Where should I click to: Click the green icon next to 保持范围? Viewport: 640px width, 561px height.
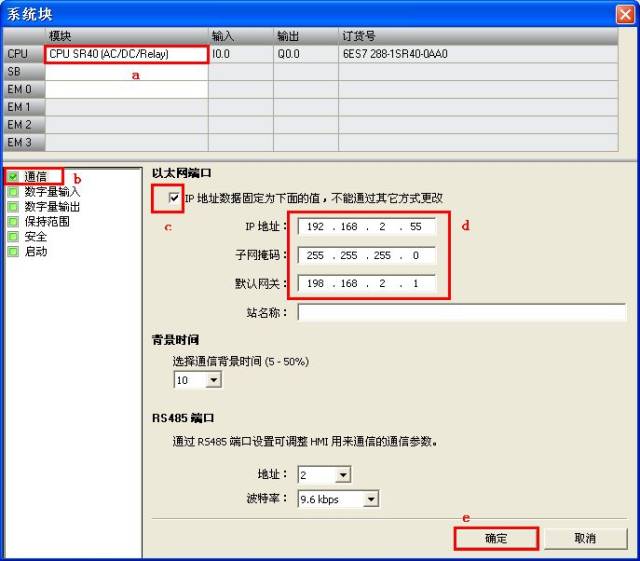click(x=12, y=221)
